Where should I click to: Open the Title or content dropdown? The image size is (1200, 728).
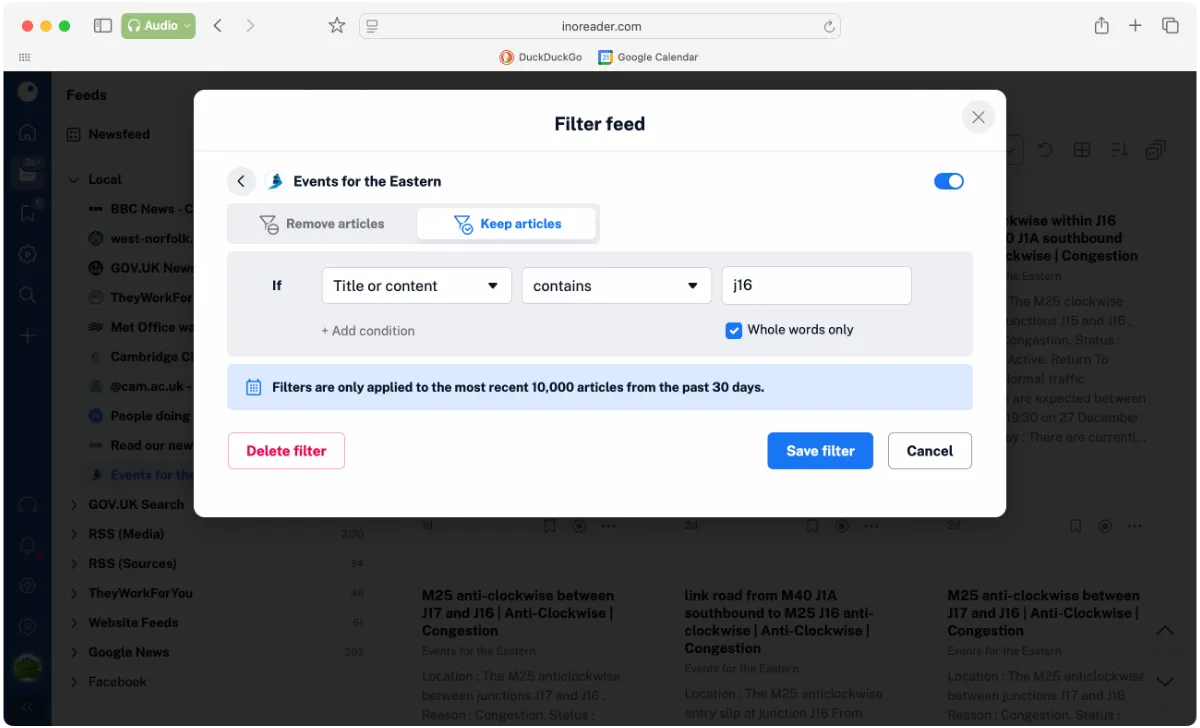click(416, 285)
